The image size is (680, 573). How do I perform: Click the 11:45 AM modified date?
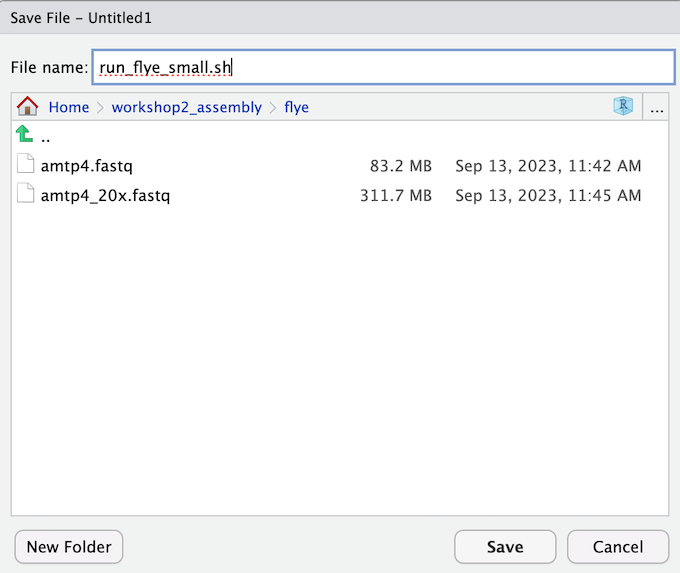click(x=548, y=195)
